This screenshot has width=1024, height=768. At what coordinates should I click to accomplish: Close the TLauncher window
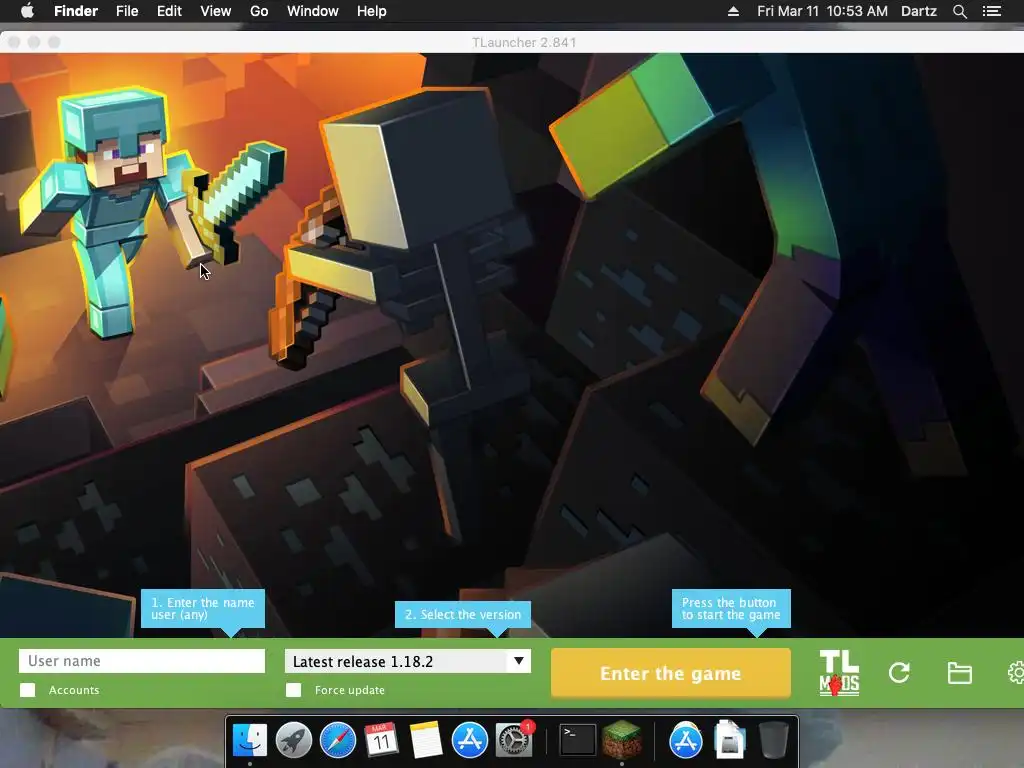click(x=14, y=42)
